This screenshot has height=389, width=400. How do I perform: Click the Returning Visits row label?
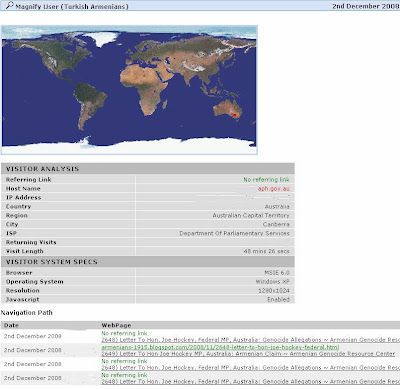[31, 242]
